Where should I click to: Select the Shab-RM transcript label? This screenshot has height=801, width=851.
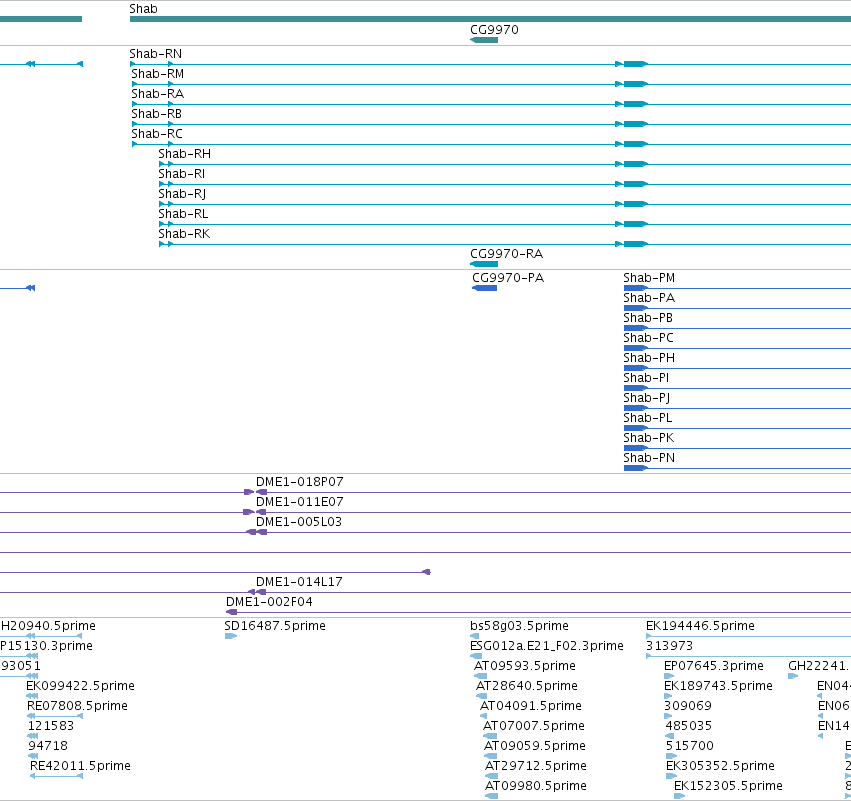coord(157,74)
